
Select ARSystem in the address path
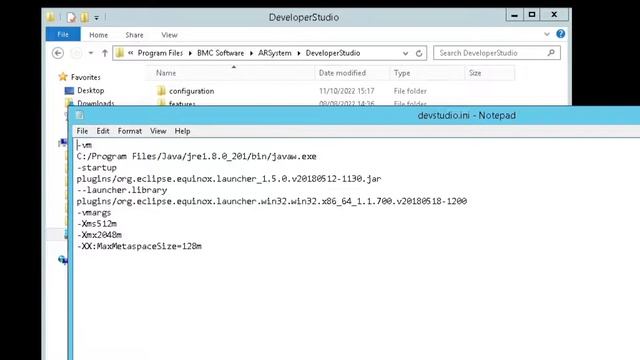275,53
